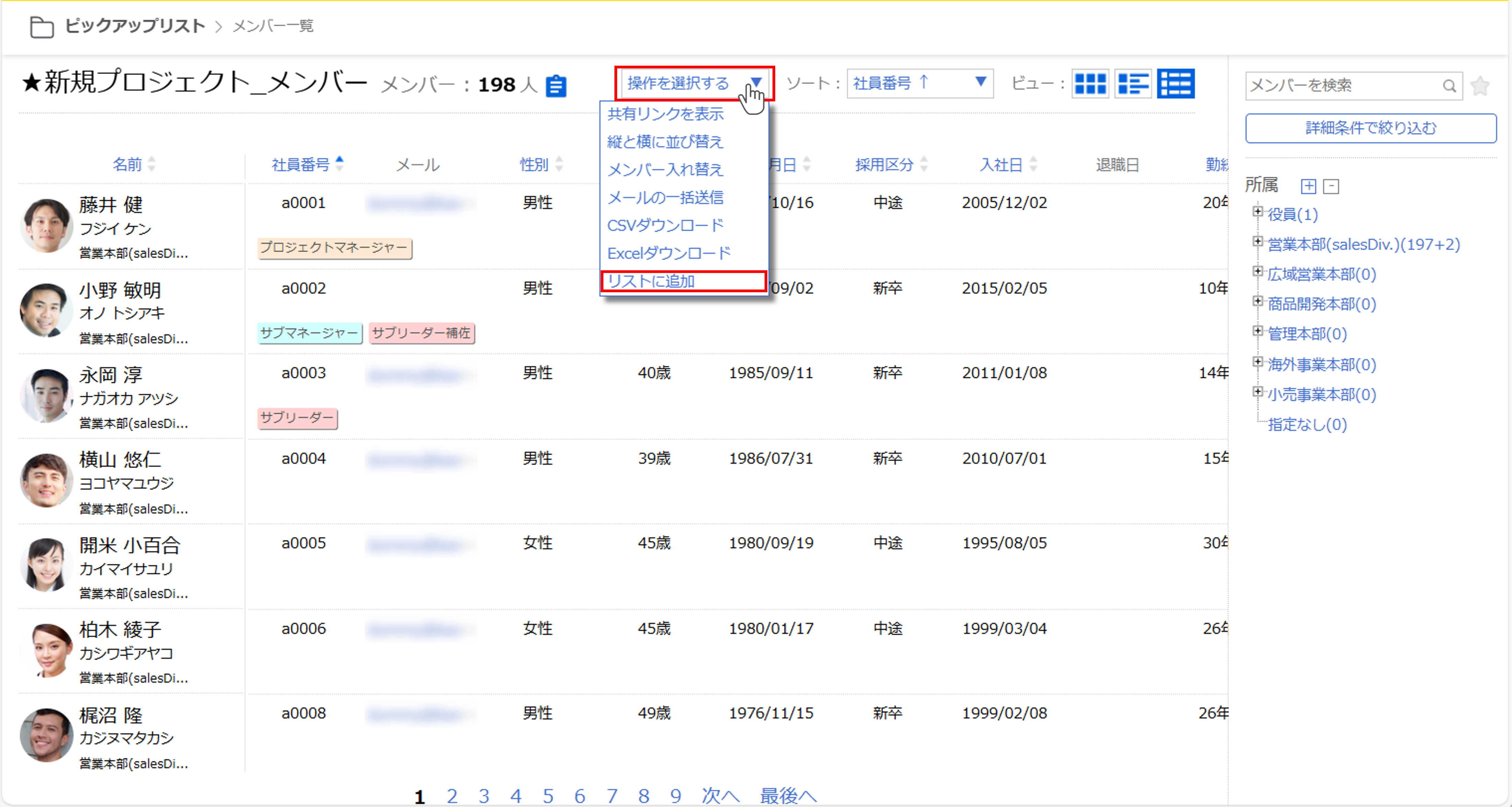The height and width of the screenshot is (807, 1512).
Task: Select リストに追加 from the menu
Action: pyautogui.click(x=652, y=281)
